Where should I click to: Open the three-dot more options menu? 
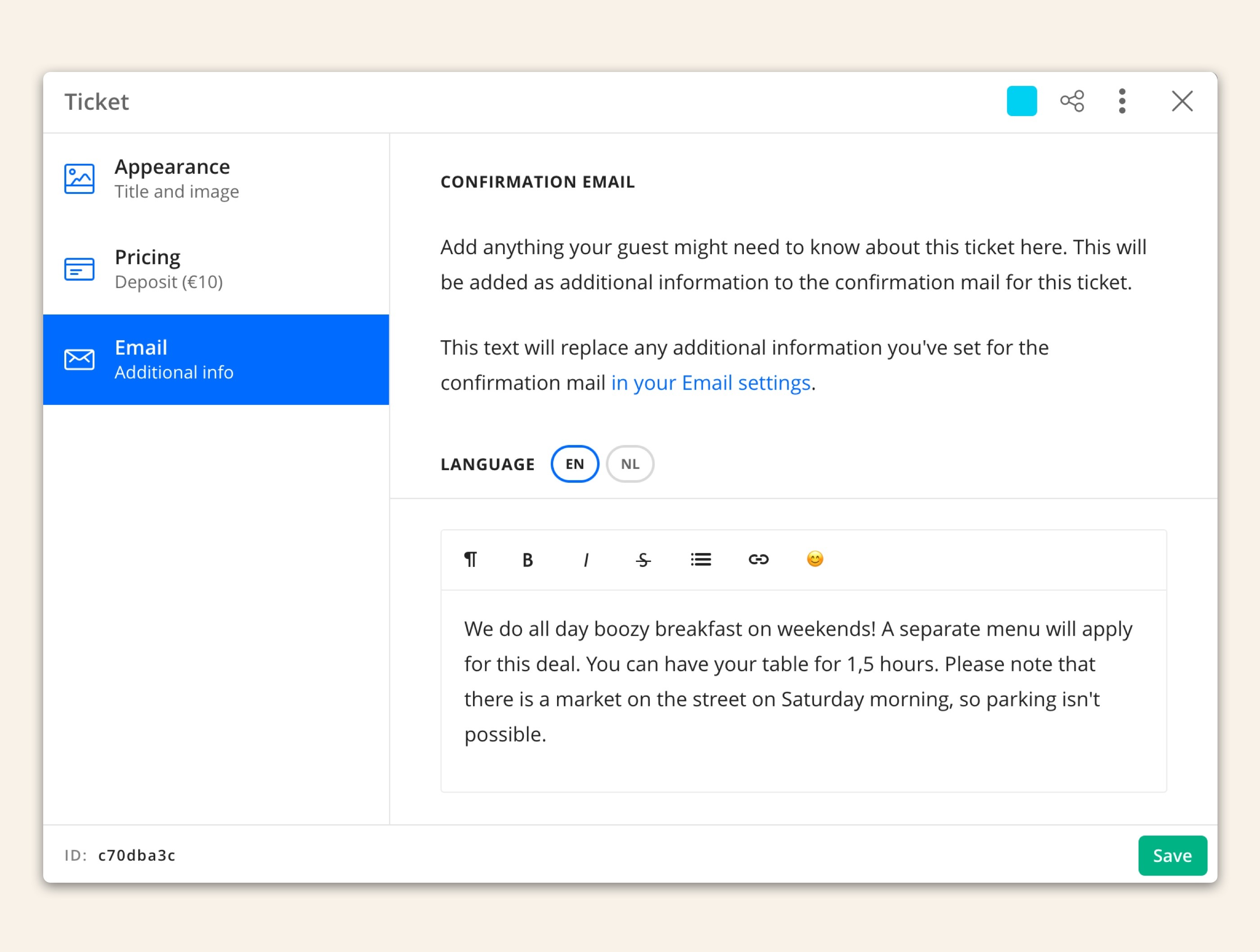(x=1121, y=101)
